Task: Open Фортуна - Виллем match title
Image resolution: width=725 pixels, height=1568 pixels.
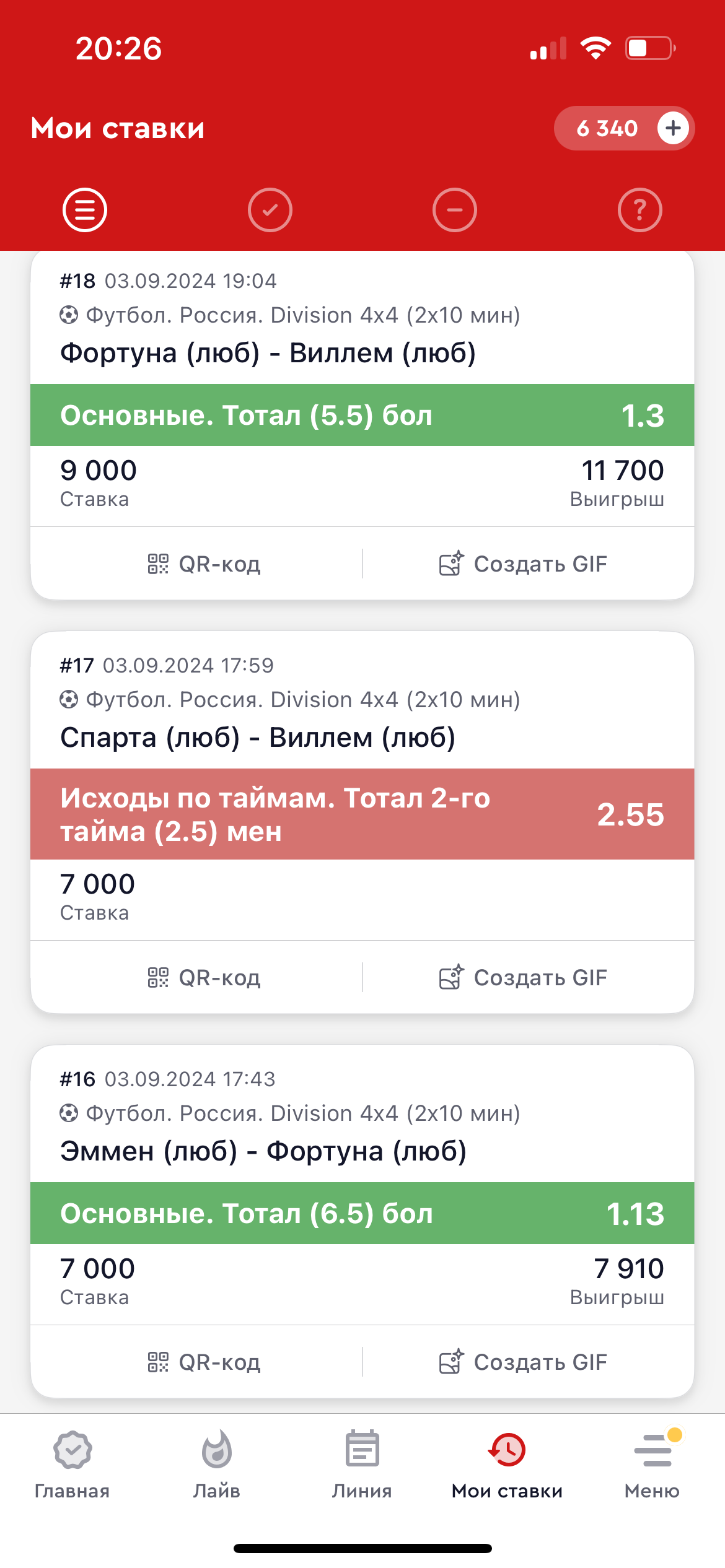Action: [x=268, y=353]
